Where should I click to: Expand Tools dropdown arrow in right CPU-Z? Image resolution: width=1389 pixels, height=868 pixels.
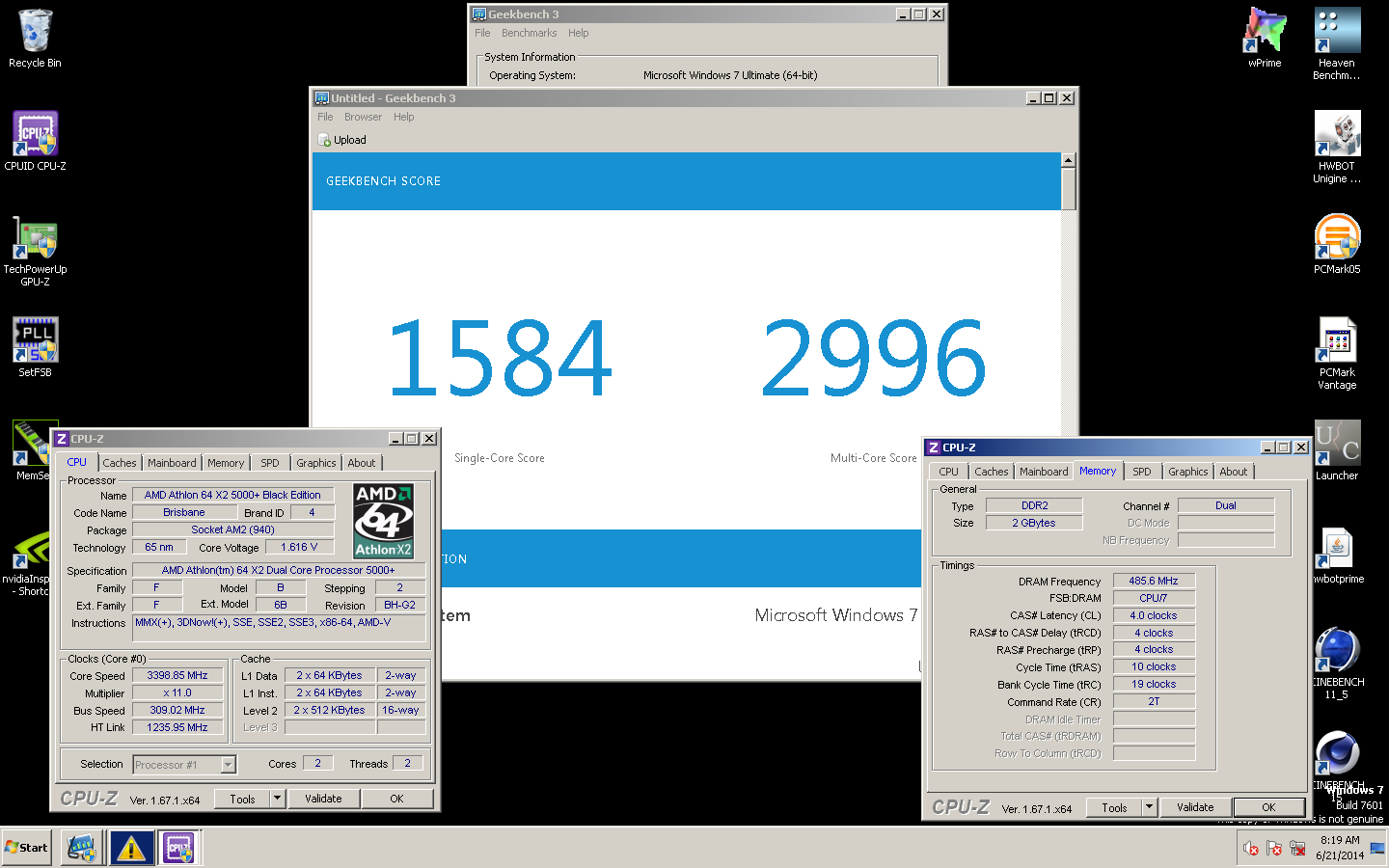pyautogui.click(x=1149, y=807)
